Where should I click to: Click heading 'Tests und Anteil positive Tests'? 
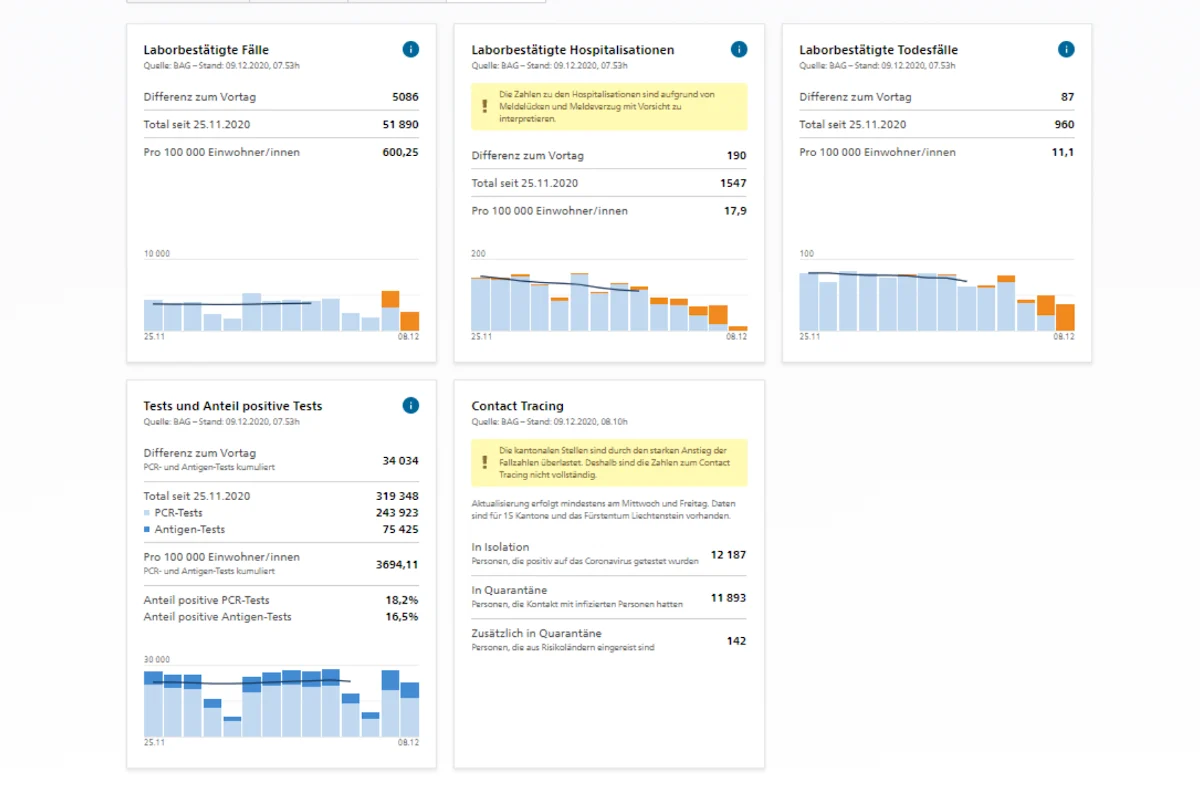(x=233, y=406)
